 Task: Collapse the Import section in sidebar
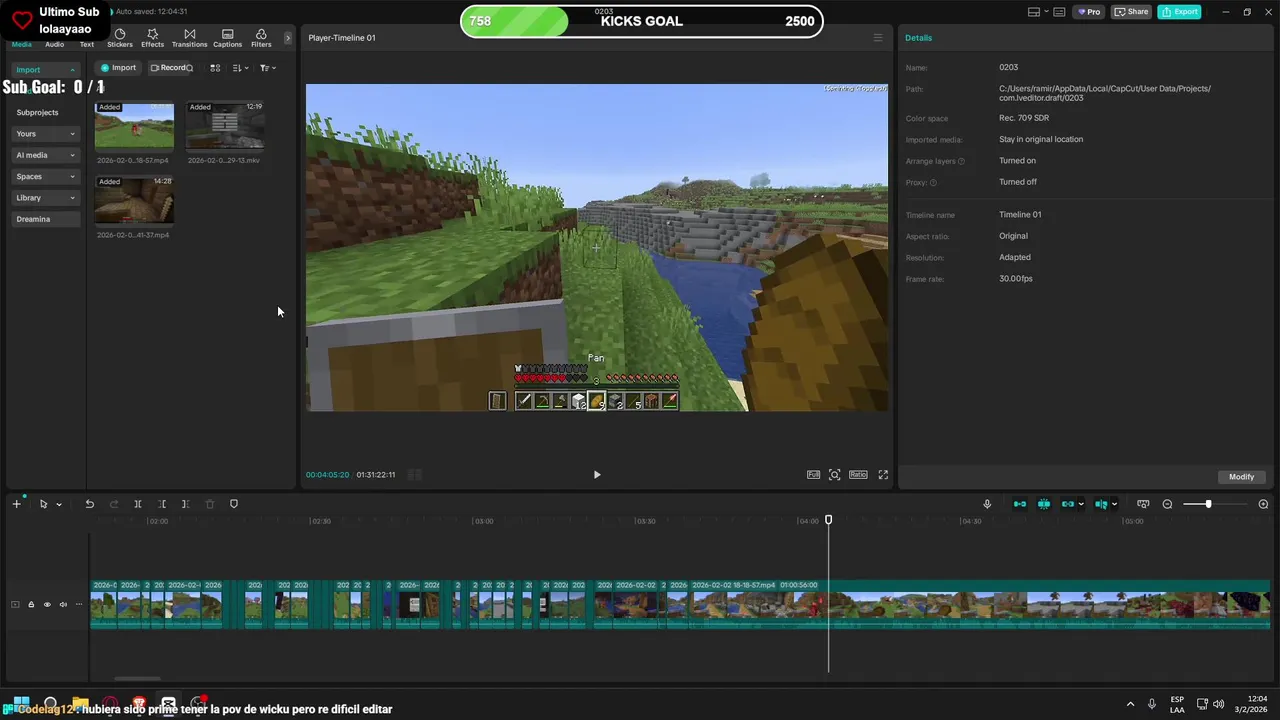click(72, 70)
